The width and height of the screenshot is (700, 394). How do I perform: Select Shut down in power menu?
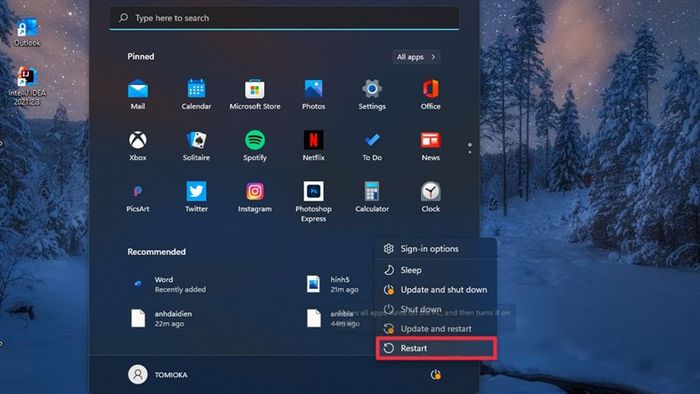pos(436,309)
